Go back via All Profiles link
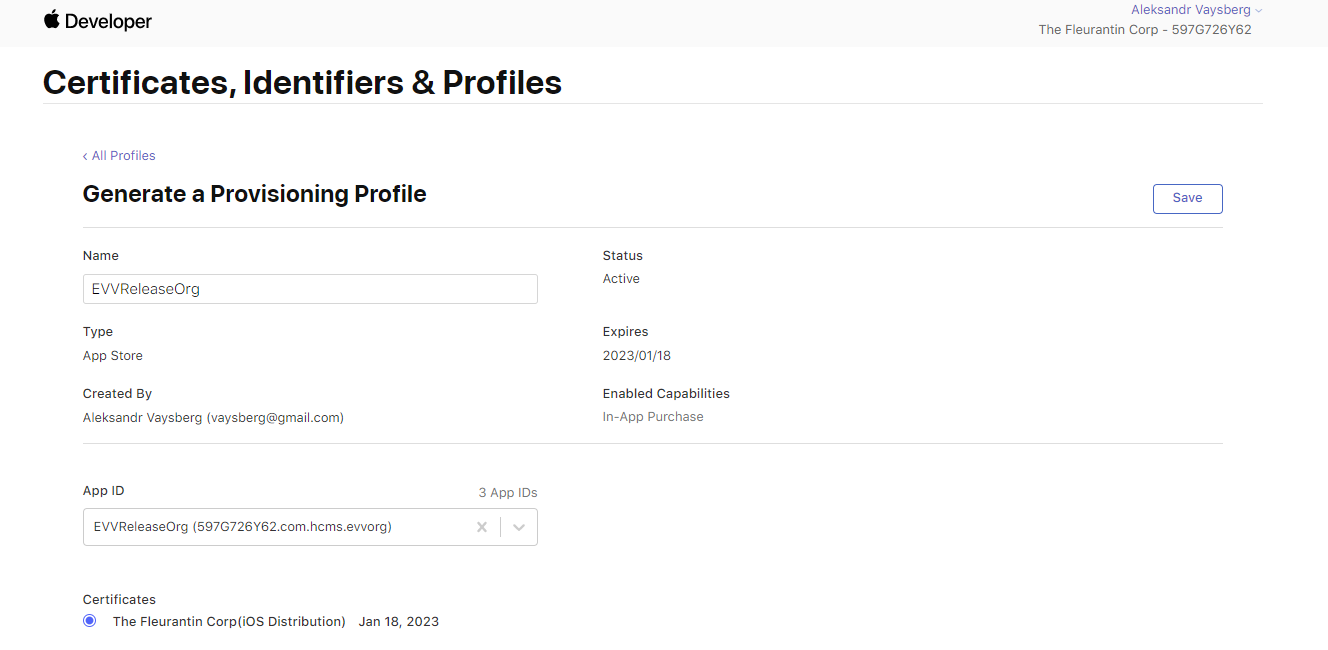This screenshot has height=650, width=1328. pyautogui.click(x=123, y=156)
